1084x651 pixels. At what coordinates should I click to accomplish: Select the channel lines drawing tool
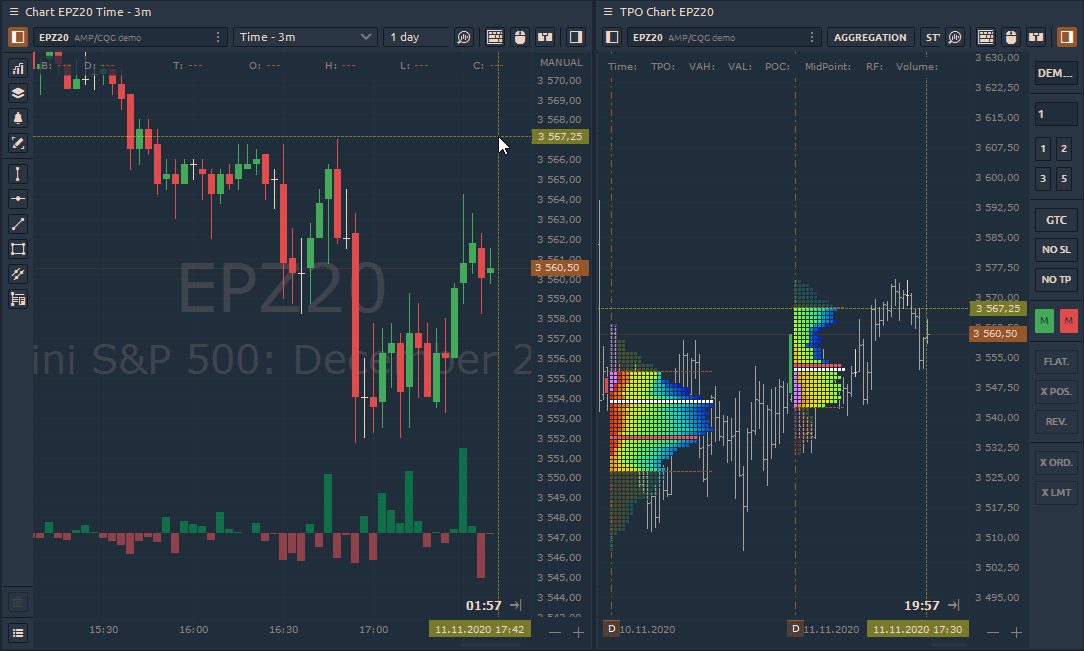[18, 274]
